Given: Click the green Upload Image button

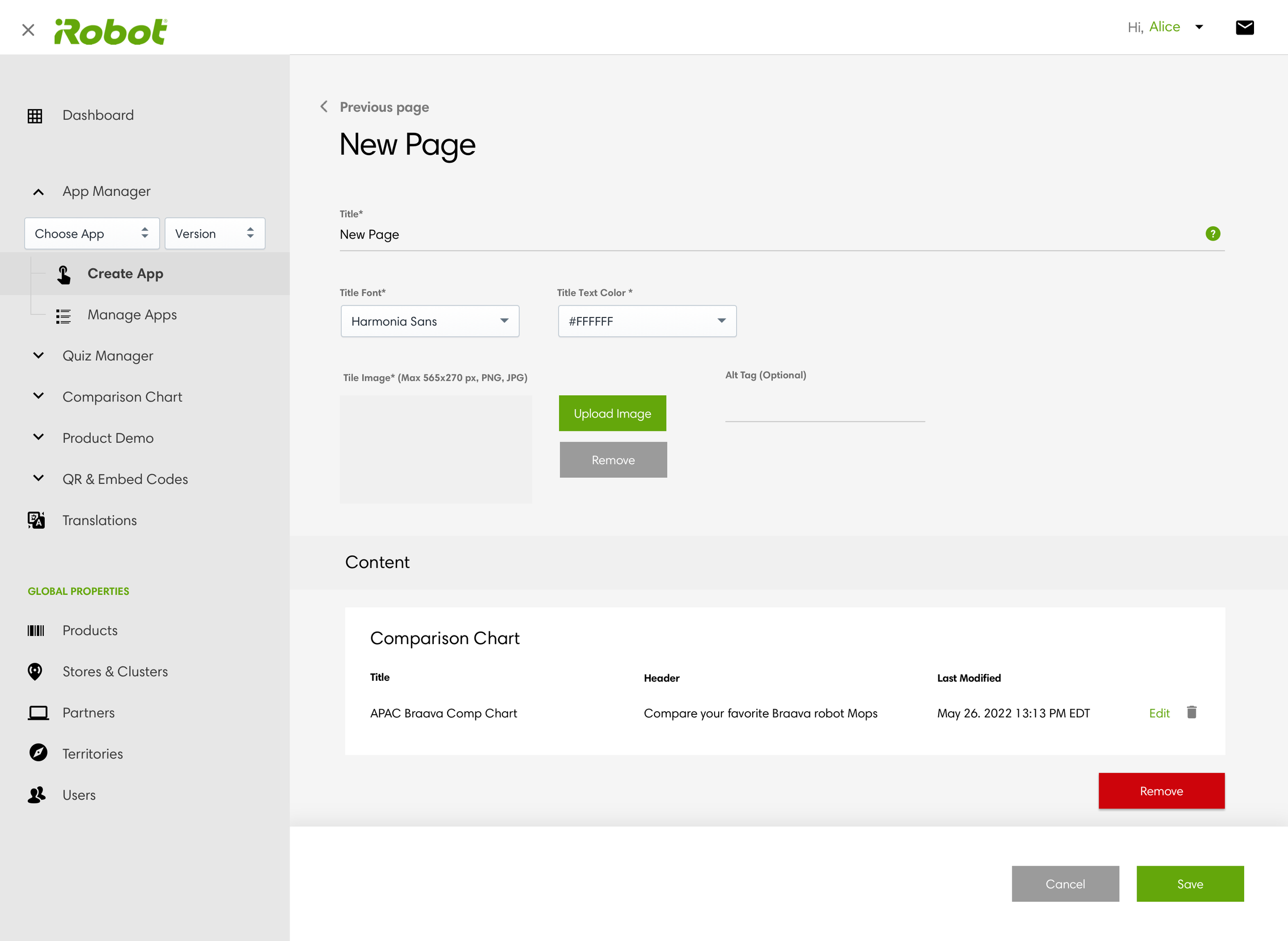Looking at the screenshot, I should 612,413.
